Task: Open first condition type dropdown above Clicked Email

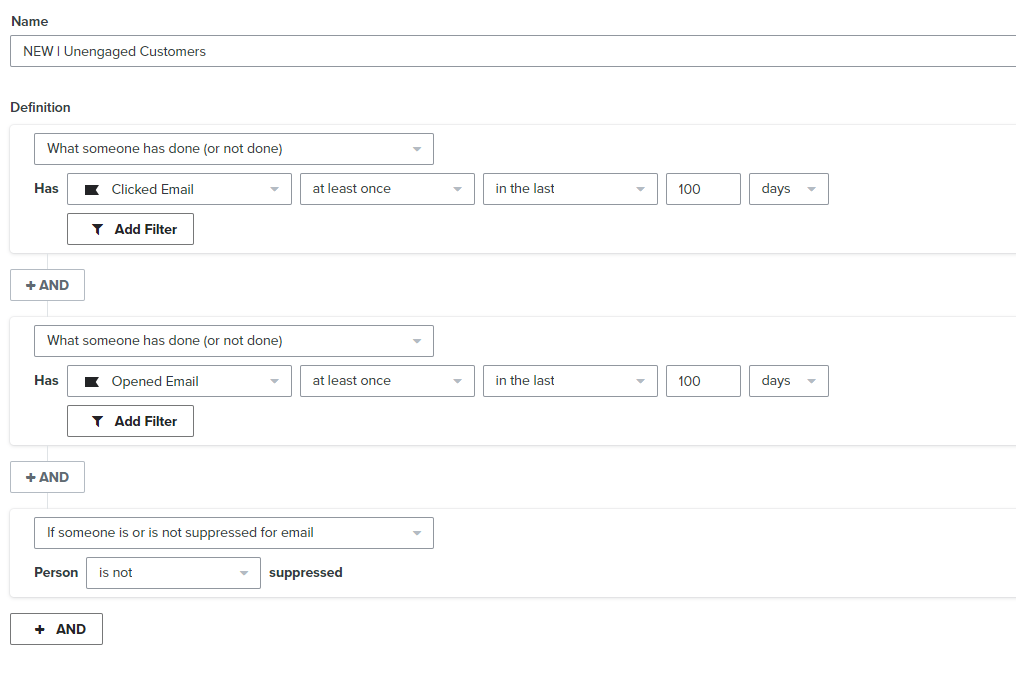Action: (x=234, y=149)
